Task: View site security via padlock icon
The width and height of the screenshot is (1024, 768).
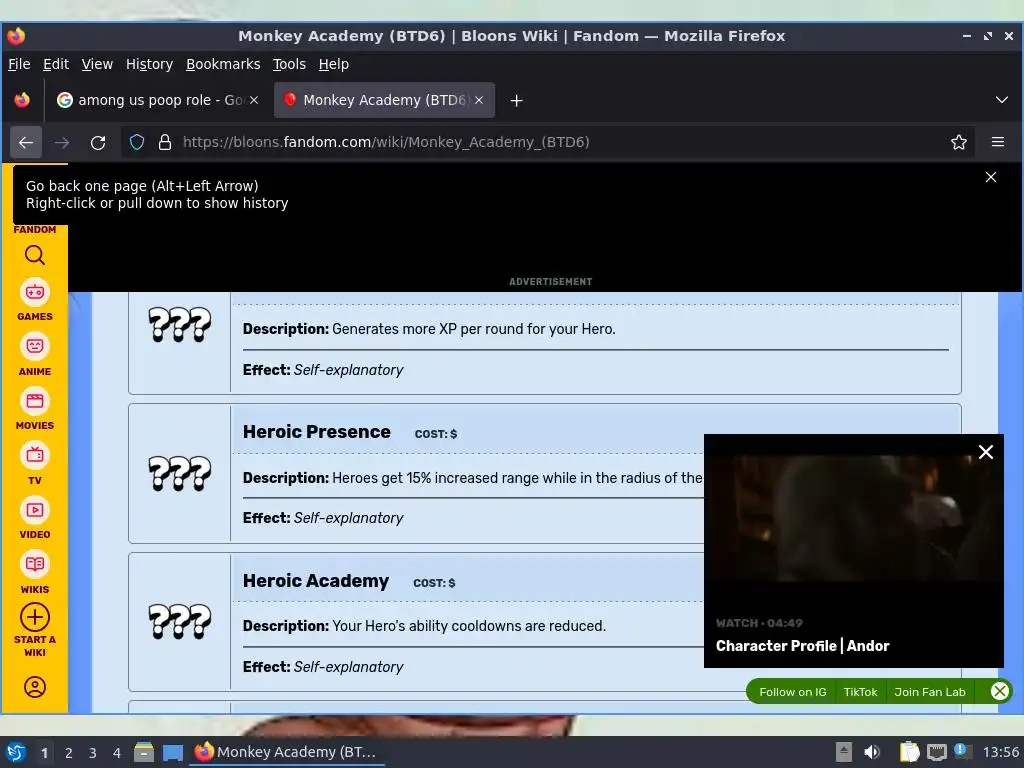Action: [x=165, y=142]
